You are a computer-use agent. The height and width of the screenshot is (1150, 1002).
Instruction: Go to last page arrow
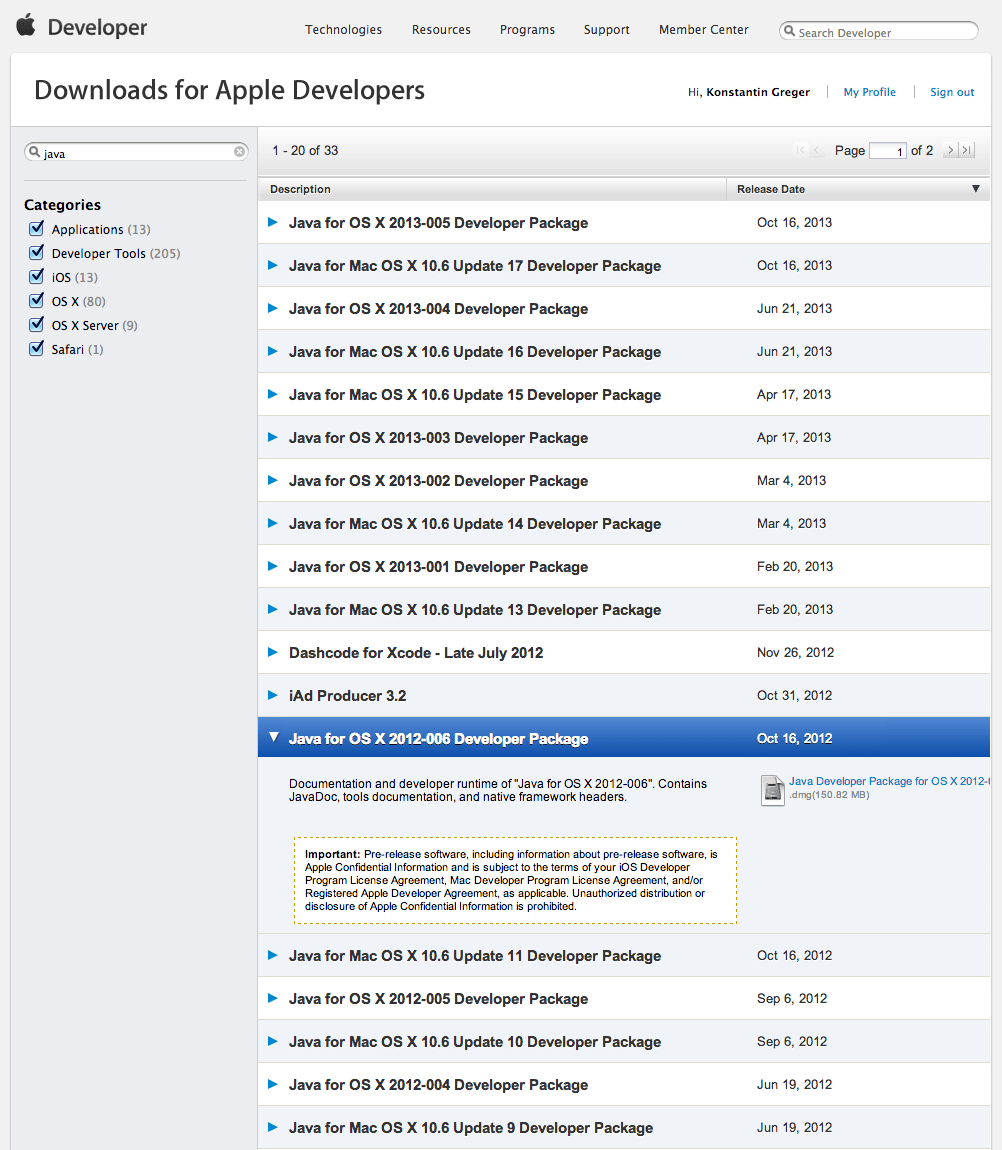967,150
